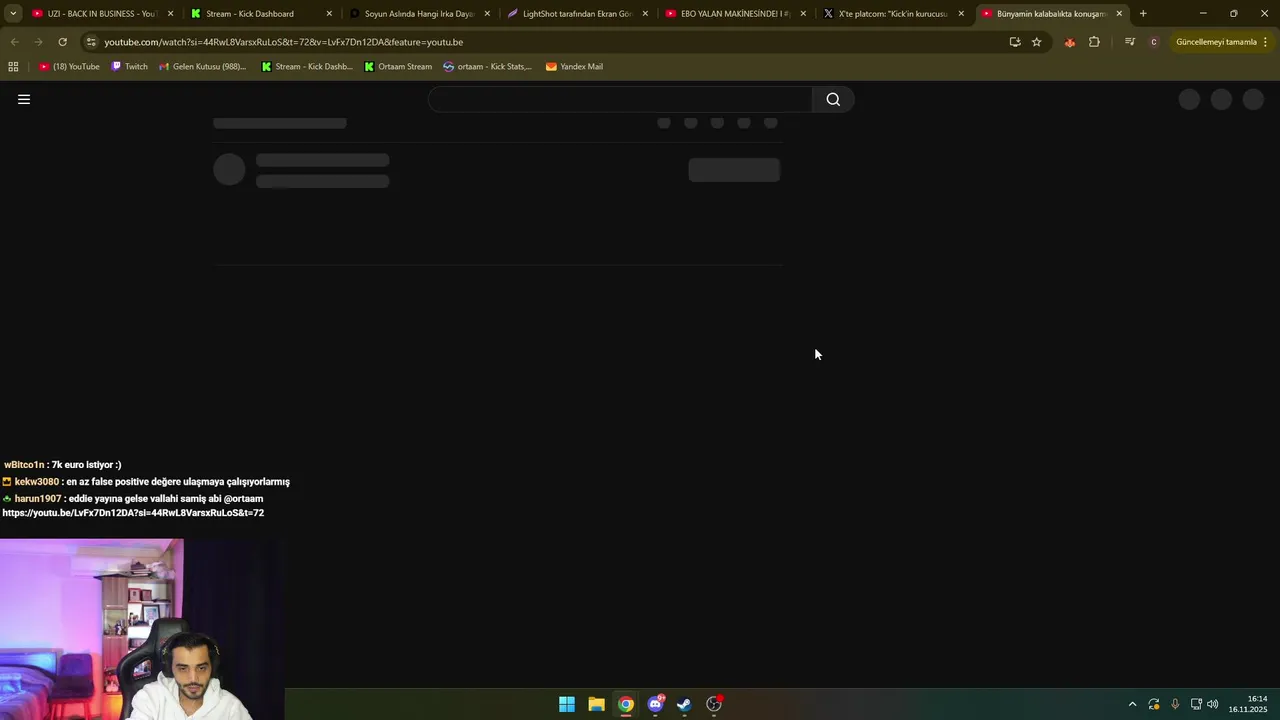Click chat message from kekw3080

click(x=146, y=482)
